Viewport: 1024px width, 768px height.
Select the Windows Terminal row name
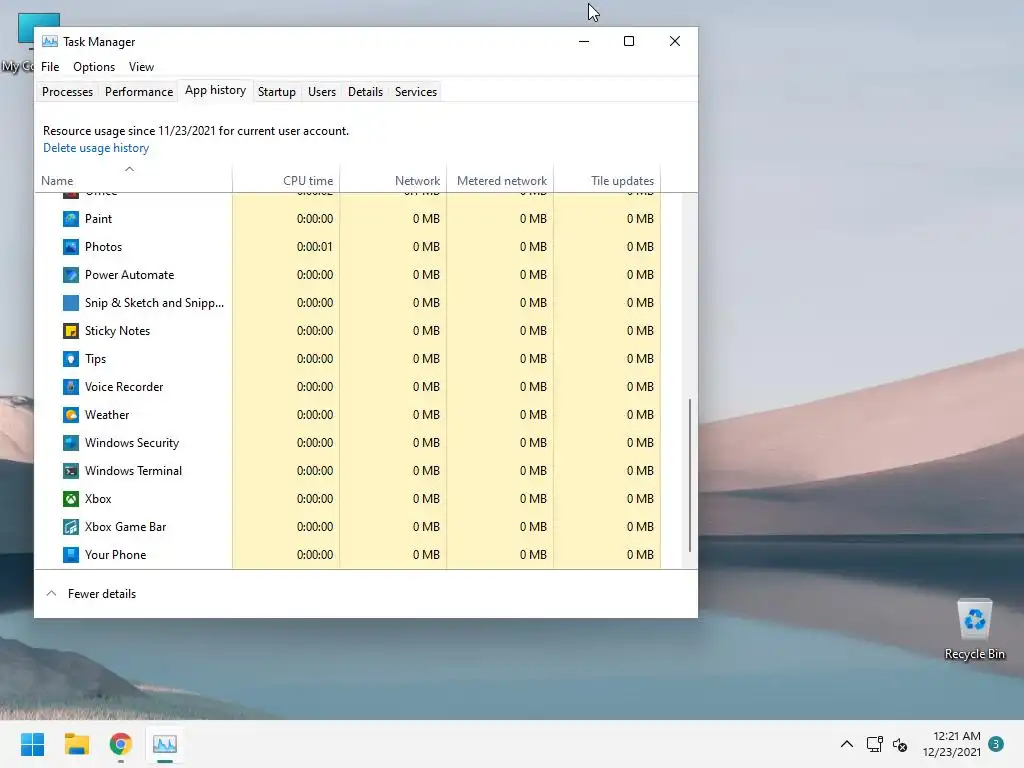133,471
